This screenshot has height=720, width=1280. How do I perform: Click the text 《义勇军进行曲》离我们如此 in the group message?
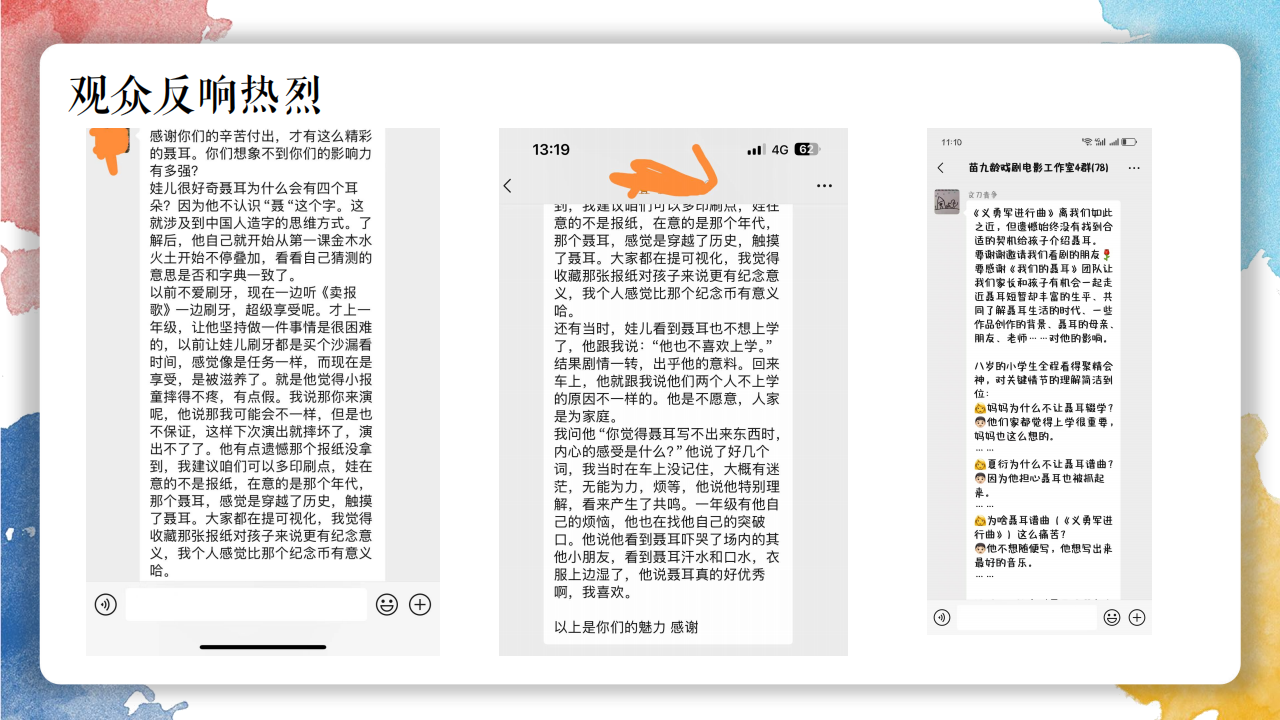[x=1041, y=213]
